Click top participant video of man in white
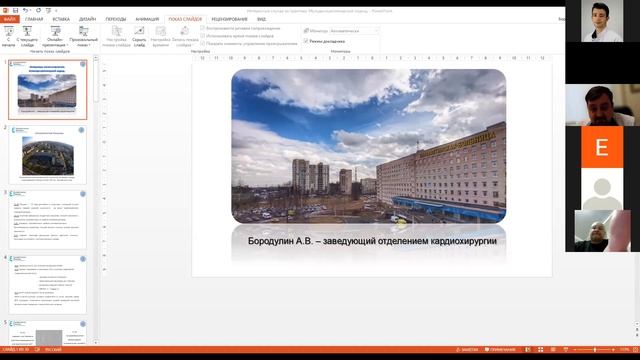 click(602, 21)
